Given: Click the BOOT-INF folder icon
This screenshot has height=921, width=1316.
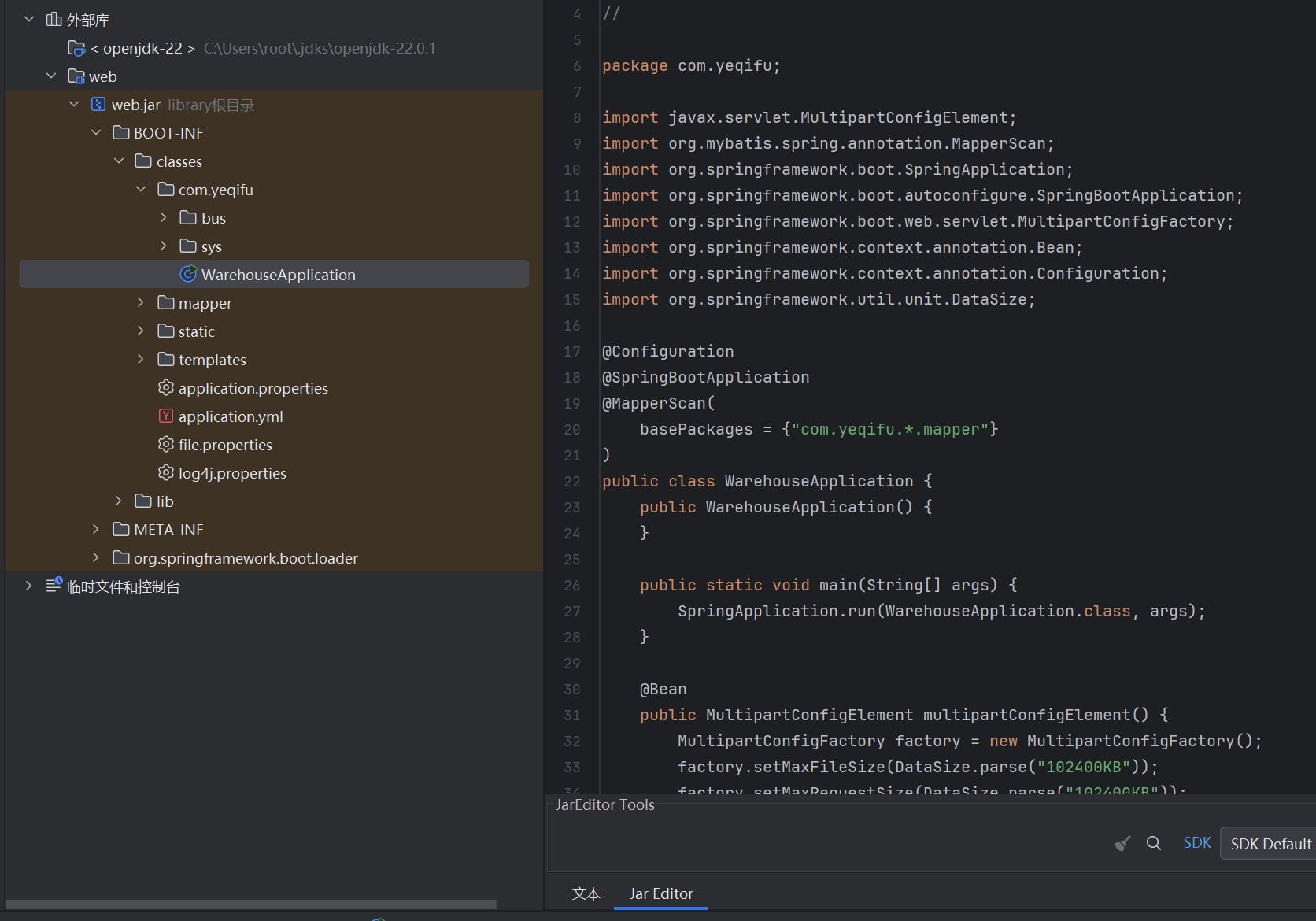Looking at the screenshot, I should point(121,132).
